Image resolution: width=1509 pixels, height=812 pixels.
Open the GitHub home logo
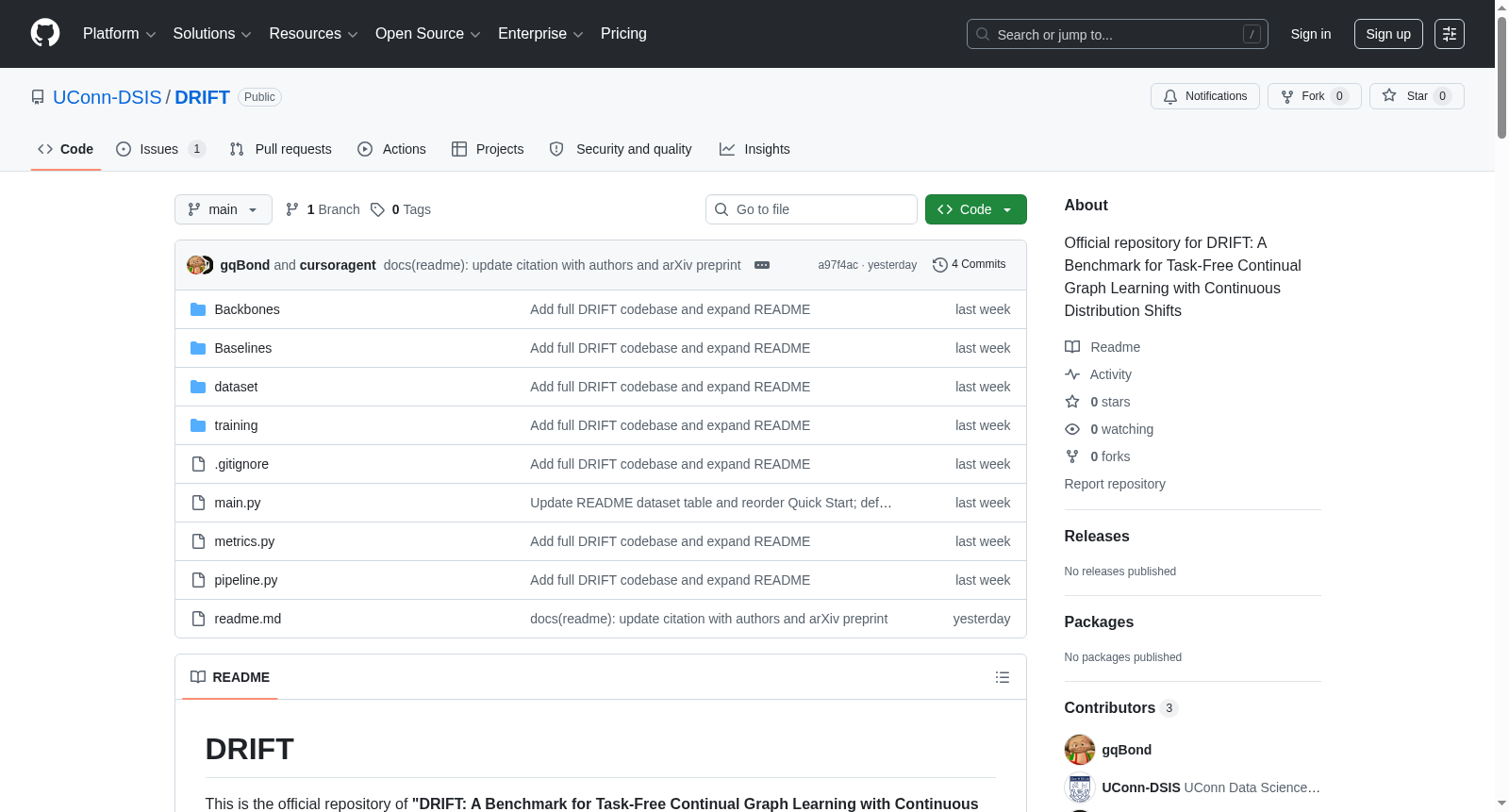(x=45, y=34)
